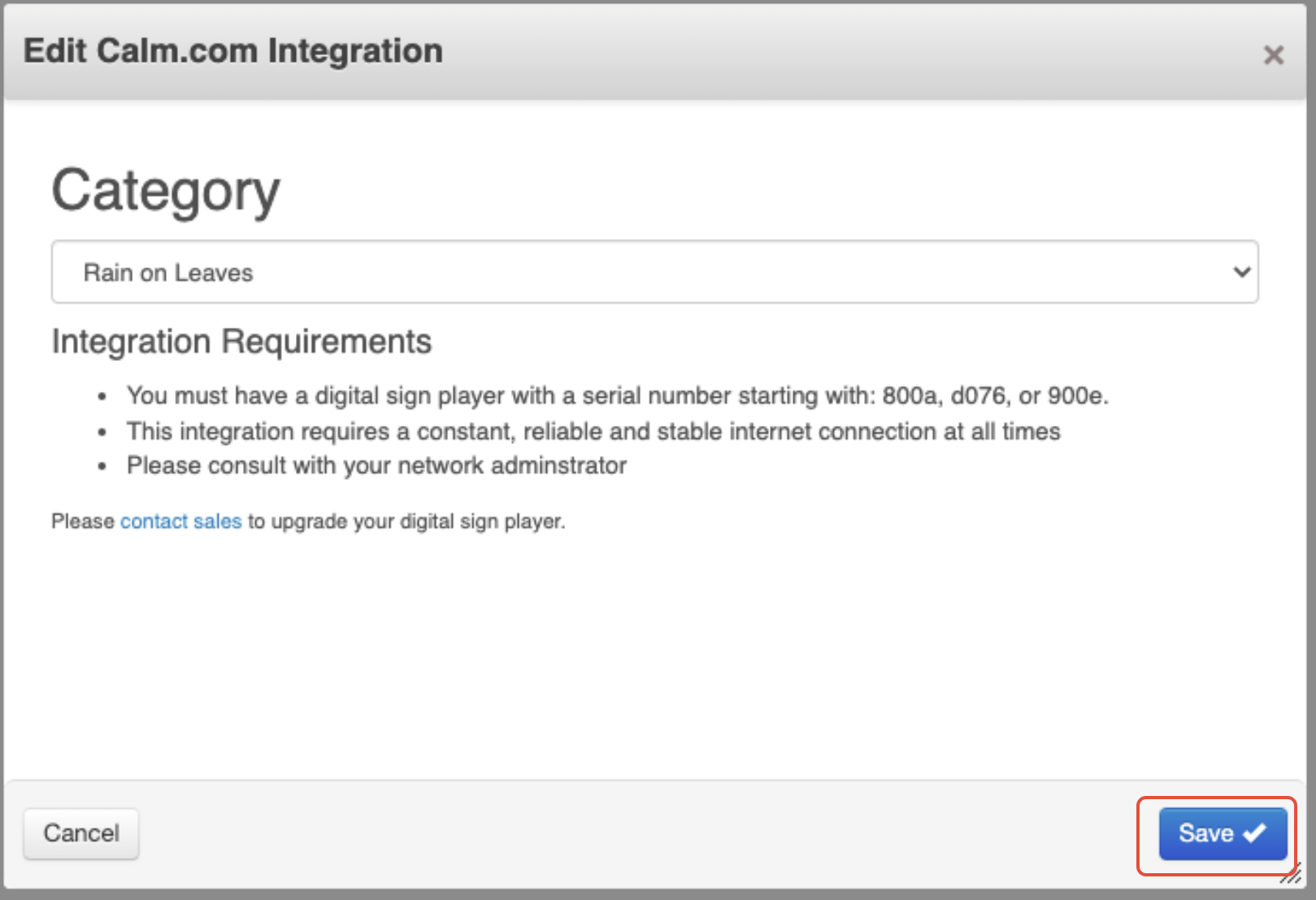Viewport: 1316px width, 900px height.
Task: Open the contact sales link
Action: (x=180, y=521)
